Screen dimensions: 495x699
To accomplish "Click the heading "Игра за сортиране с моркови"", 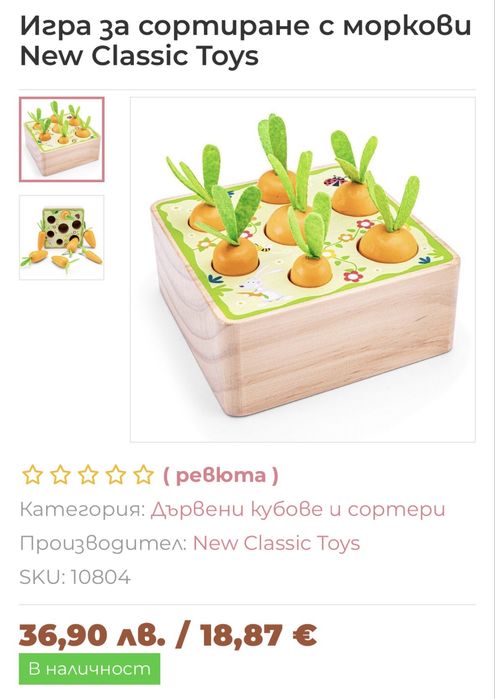I will pyautogui.click(x=245, y=26).
